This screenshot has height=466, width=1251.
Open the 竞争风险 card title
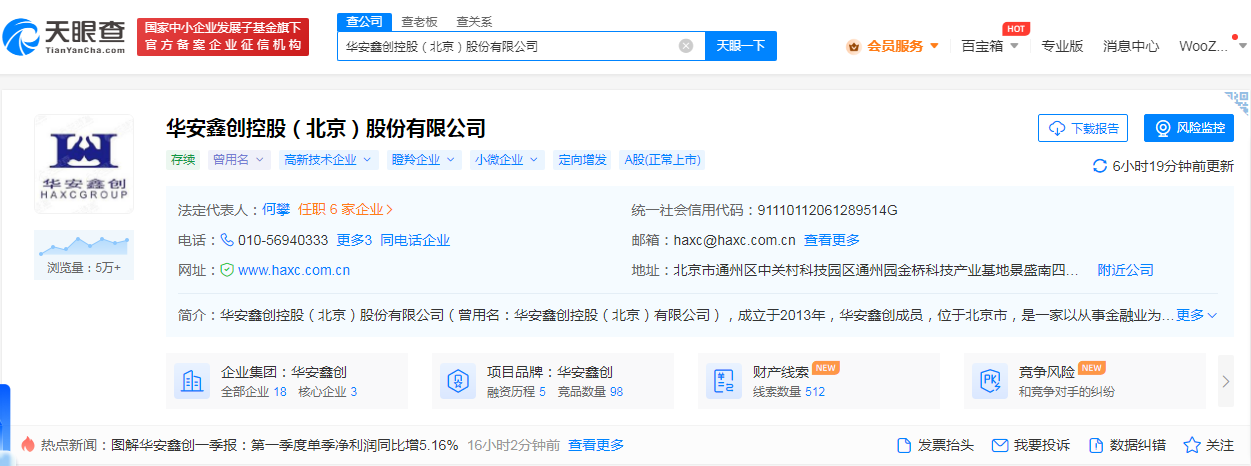[1046, 371]
